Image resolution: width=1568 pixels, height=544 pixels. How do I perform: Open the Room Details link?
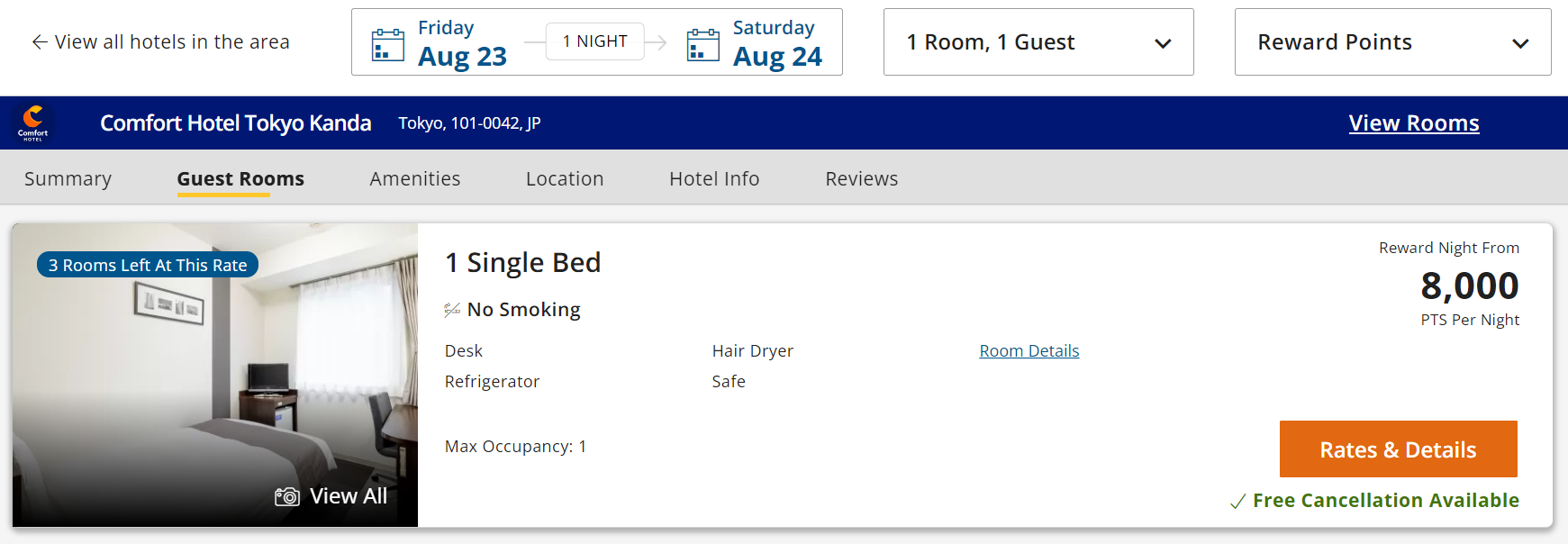[x=1029, y=350]
